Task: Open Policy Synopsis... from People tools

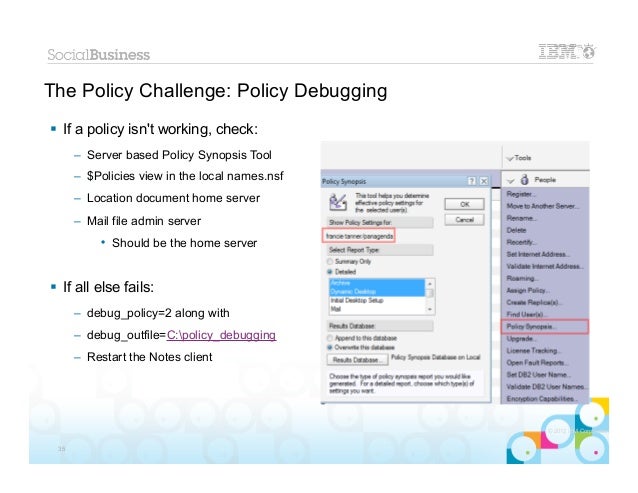Action: (545, 327)
